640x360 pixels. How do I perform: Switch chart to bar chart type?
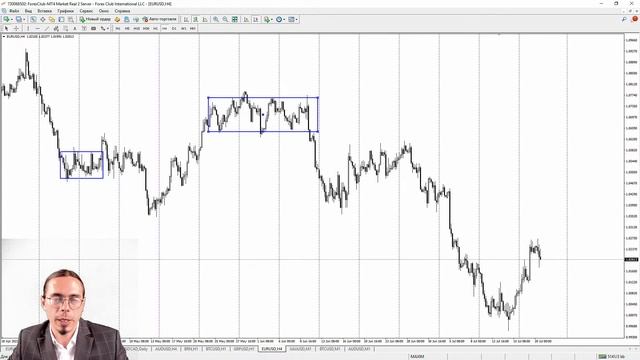point(186,19)
